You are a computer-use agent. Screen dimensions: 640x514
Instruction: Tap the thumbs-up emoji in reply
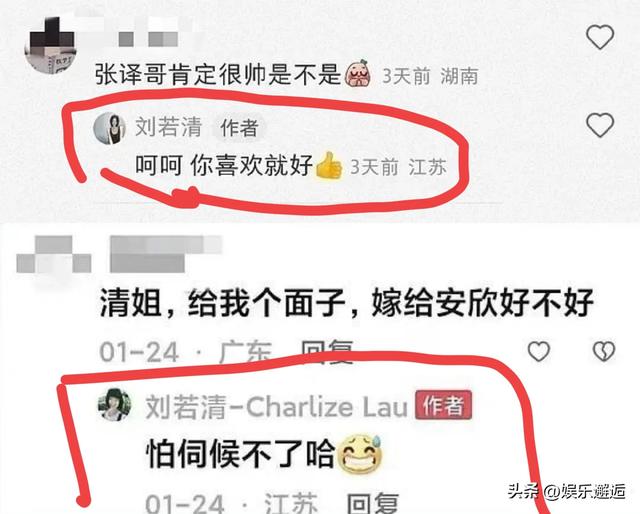click(329, 165)
